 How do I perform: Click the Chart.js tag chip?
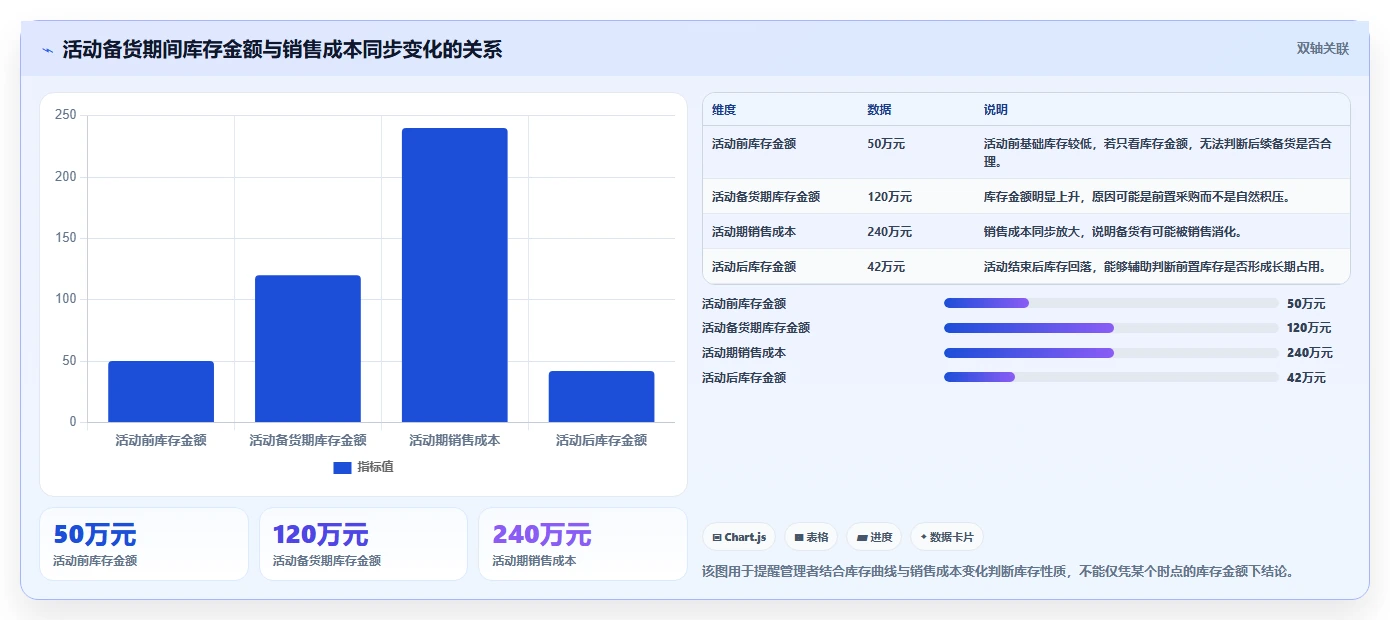739,537
